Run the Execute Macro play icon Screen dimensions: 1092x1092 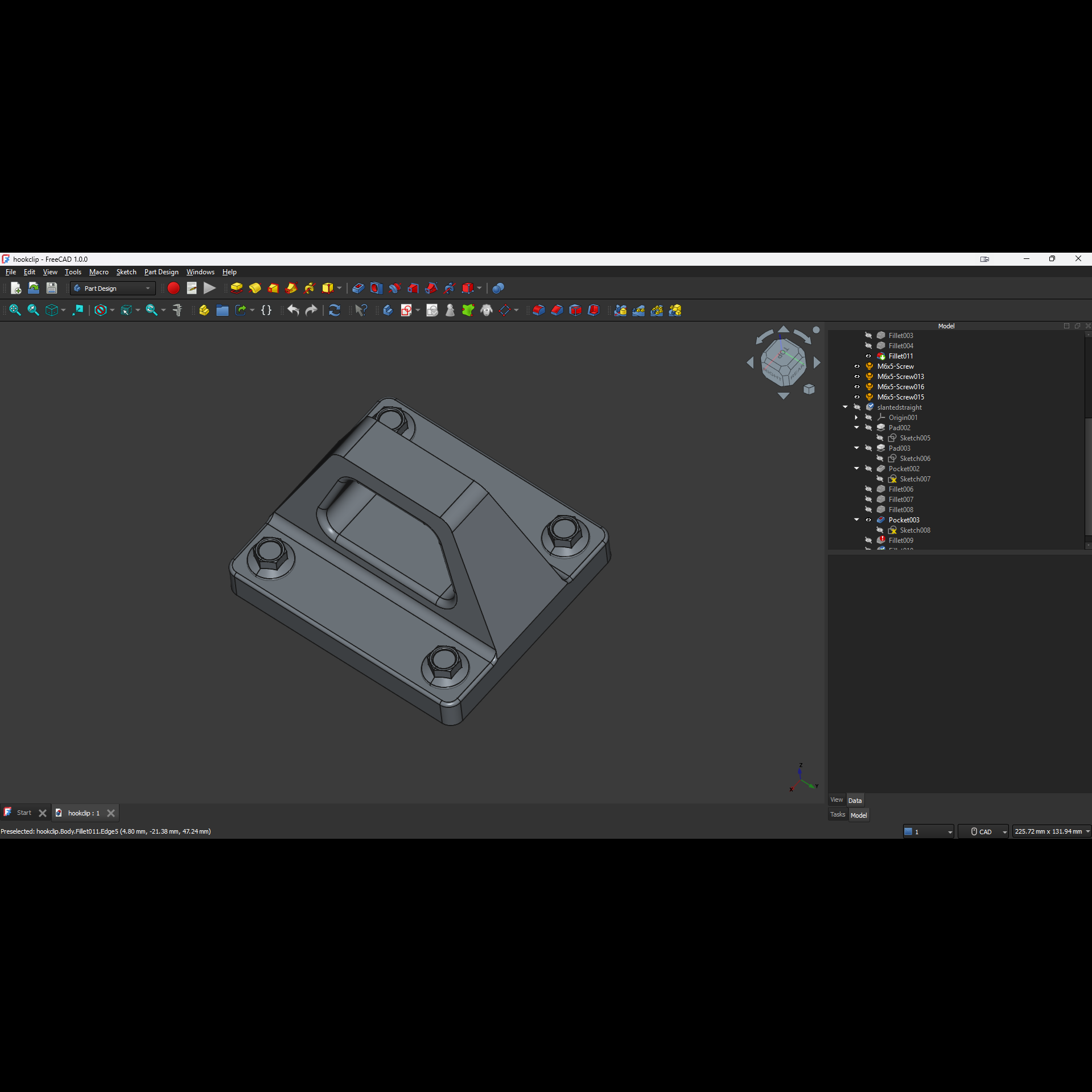(x=210, y=288)
